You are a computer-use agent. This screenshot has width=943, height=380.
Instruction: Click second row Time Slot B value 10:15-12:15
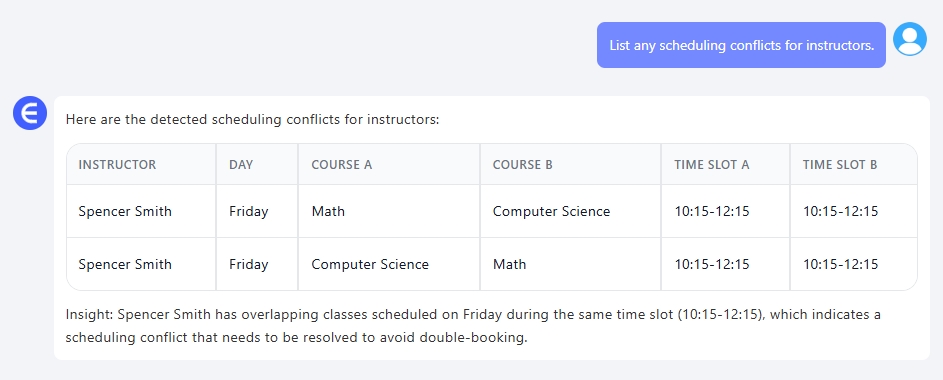point(841,265)
